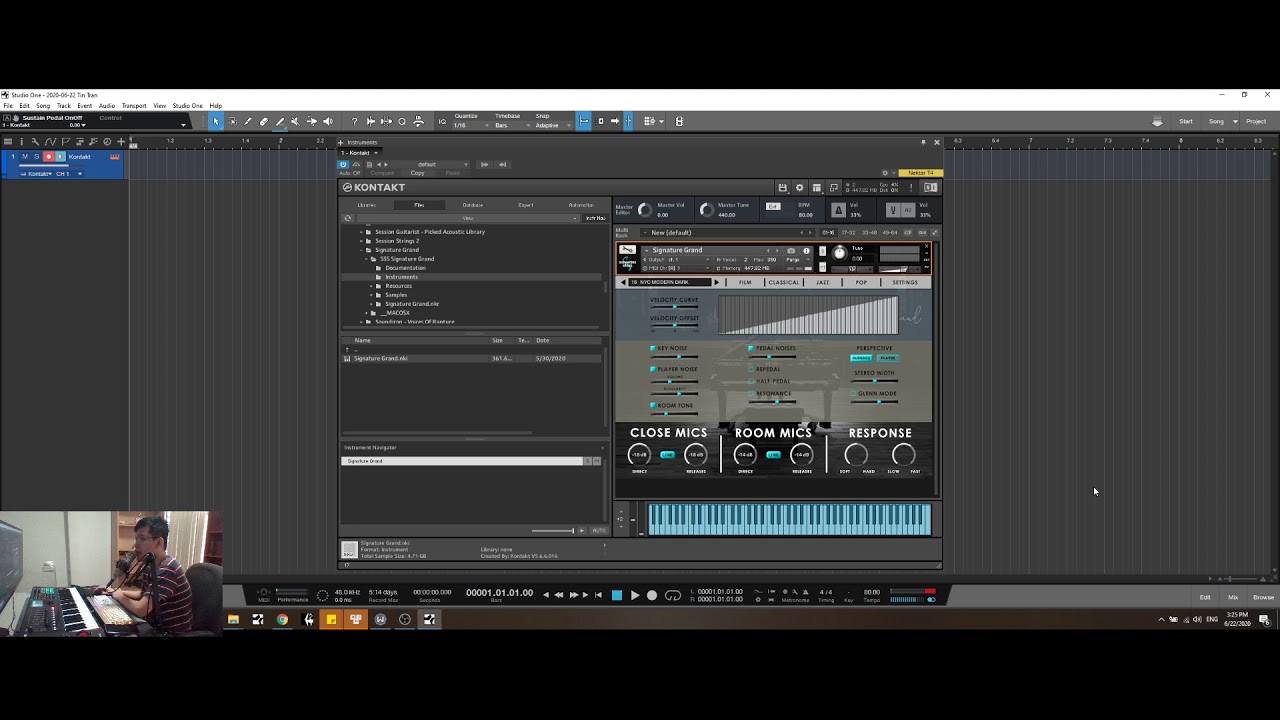Screen dimensions: 1280x720
Task: Click the Stop transport button
Action: [x=617, y=595]
